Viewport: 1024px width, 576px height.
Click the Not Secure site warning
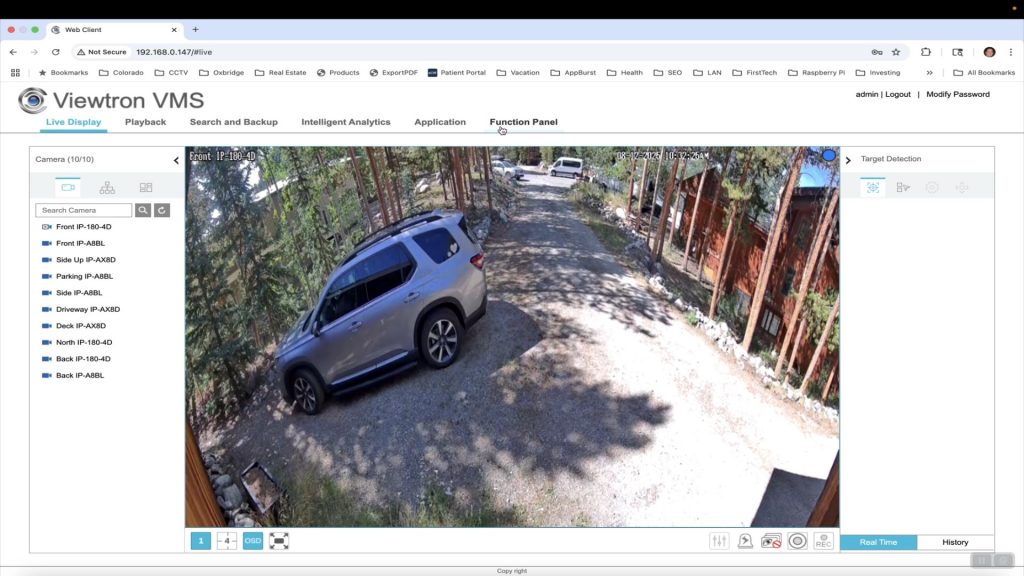pos(101,52)
